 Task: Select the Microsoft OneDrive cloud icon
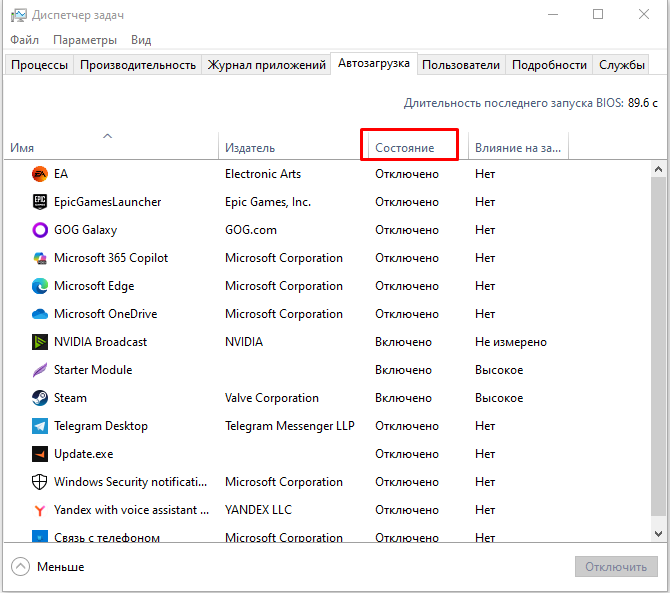(40, 314)
